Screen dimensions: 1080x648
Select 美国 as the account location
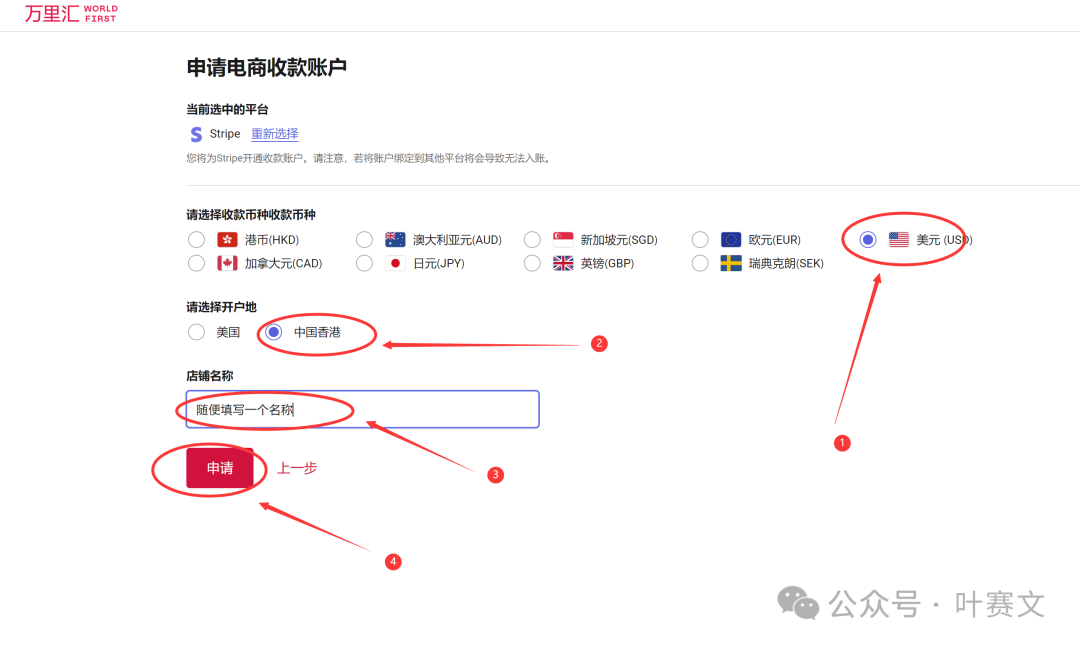(x=196, y=332)
